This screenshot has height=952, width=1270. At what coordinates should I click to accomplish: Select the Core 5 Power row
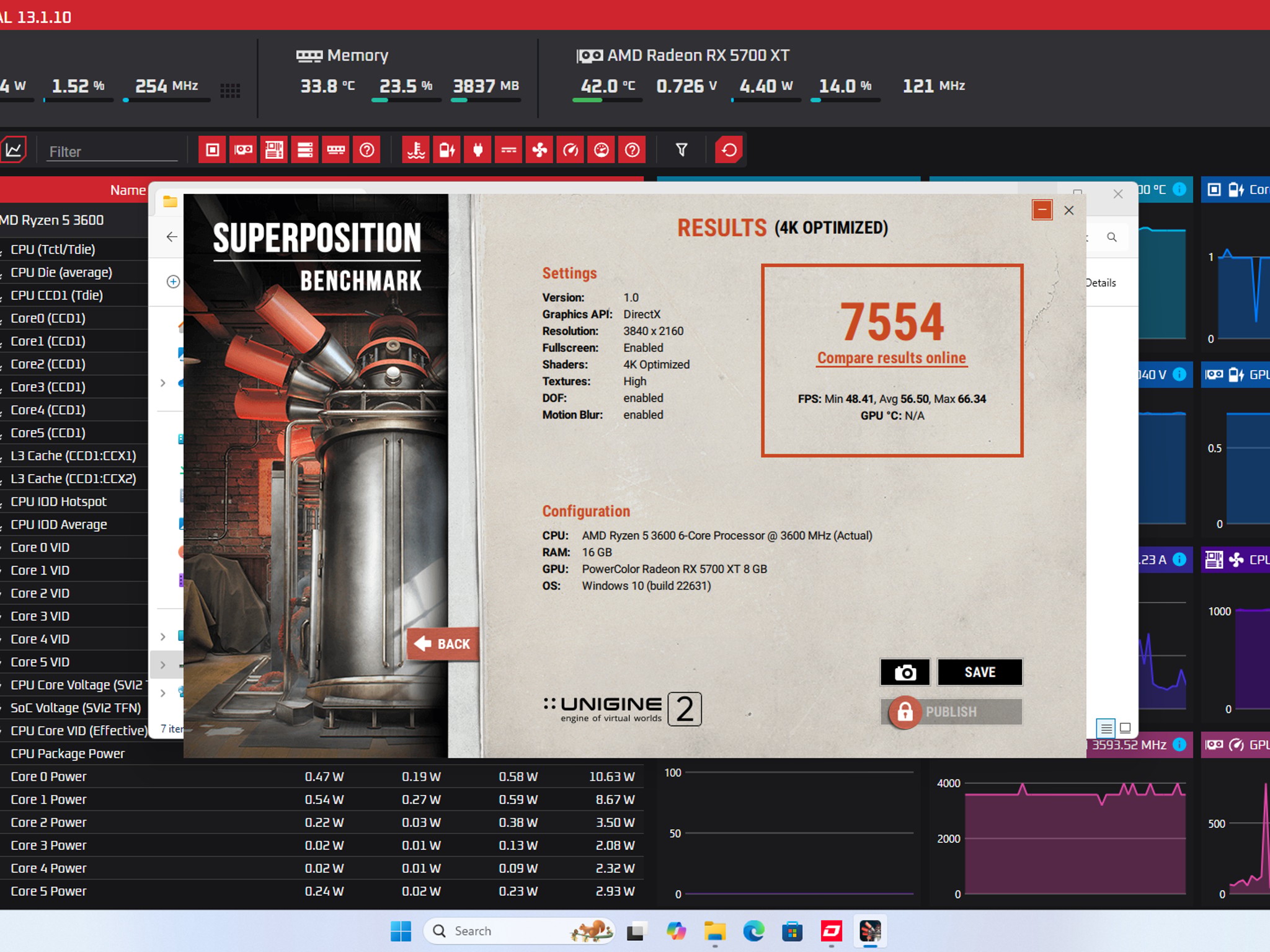[322, 891]
